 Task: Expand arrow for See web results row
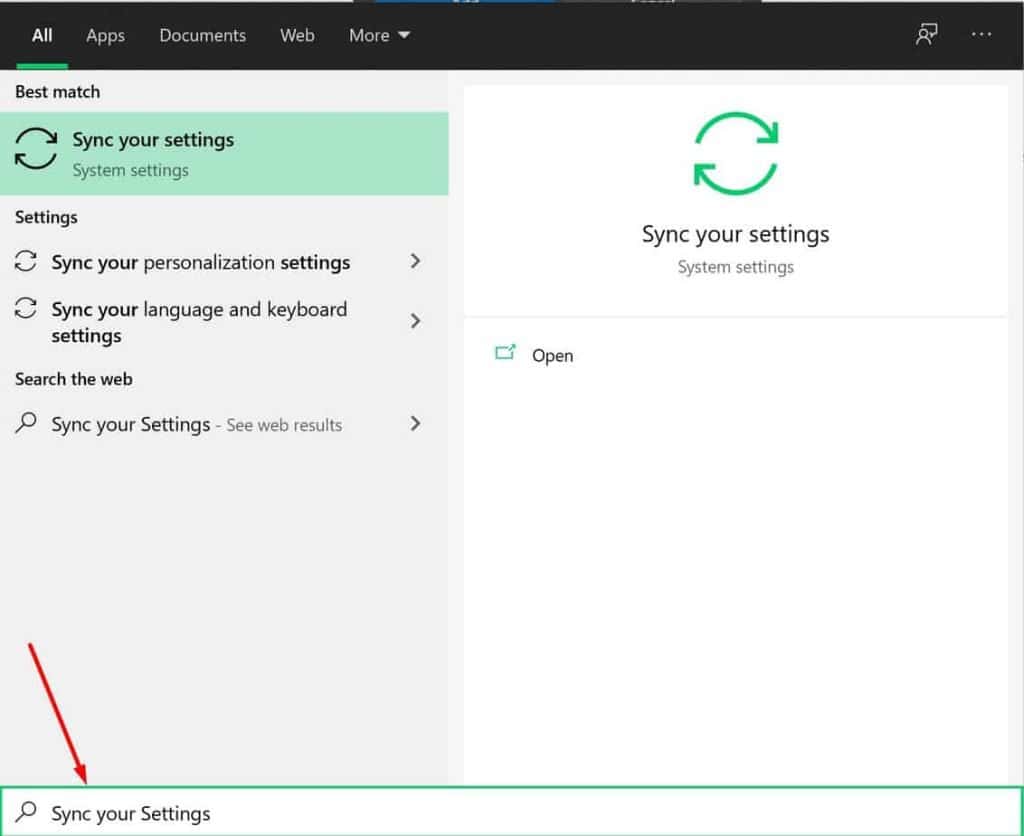415,424
